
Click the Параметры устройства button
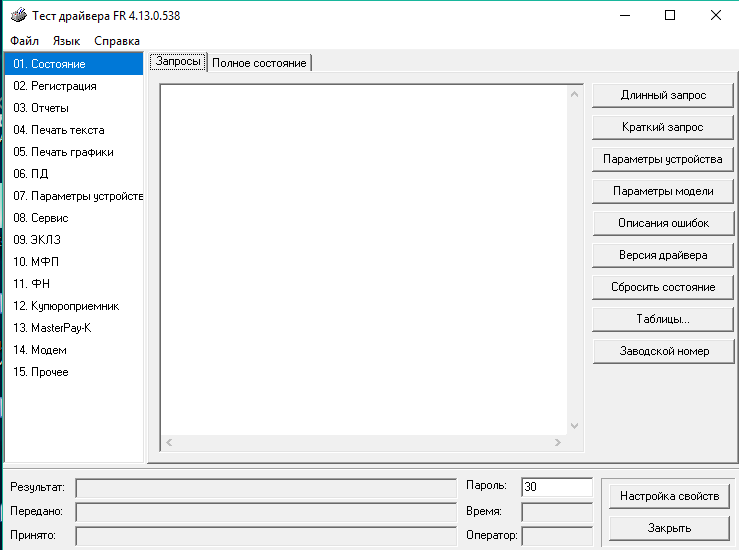click(663, 159)
